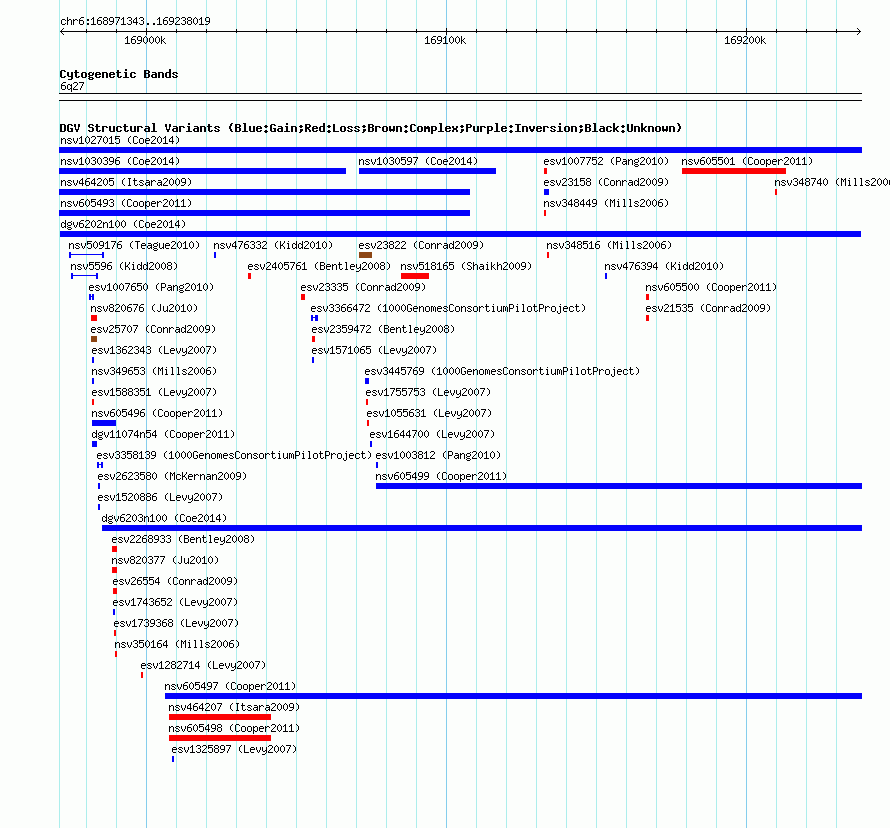Click the red bar under nsv518165
Viewport: 890px width, 828px height.
click(x=415, y=276)
